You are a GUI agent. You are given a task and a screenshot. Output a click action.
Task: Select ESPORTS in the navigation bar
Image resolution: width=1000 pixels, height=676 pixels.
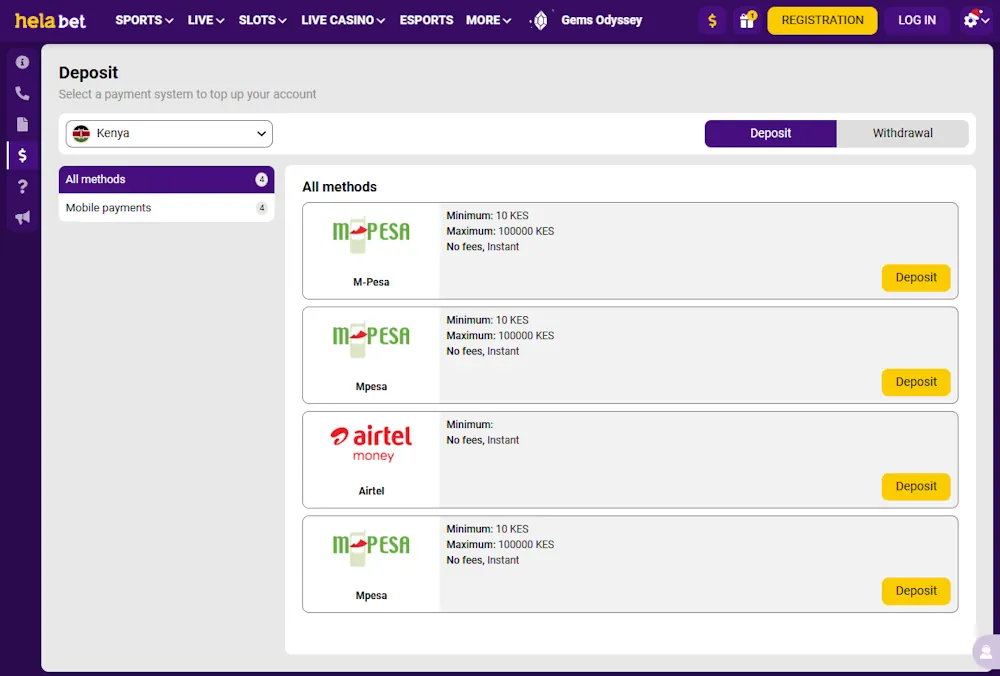[426, 20]
